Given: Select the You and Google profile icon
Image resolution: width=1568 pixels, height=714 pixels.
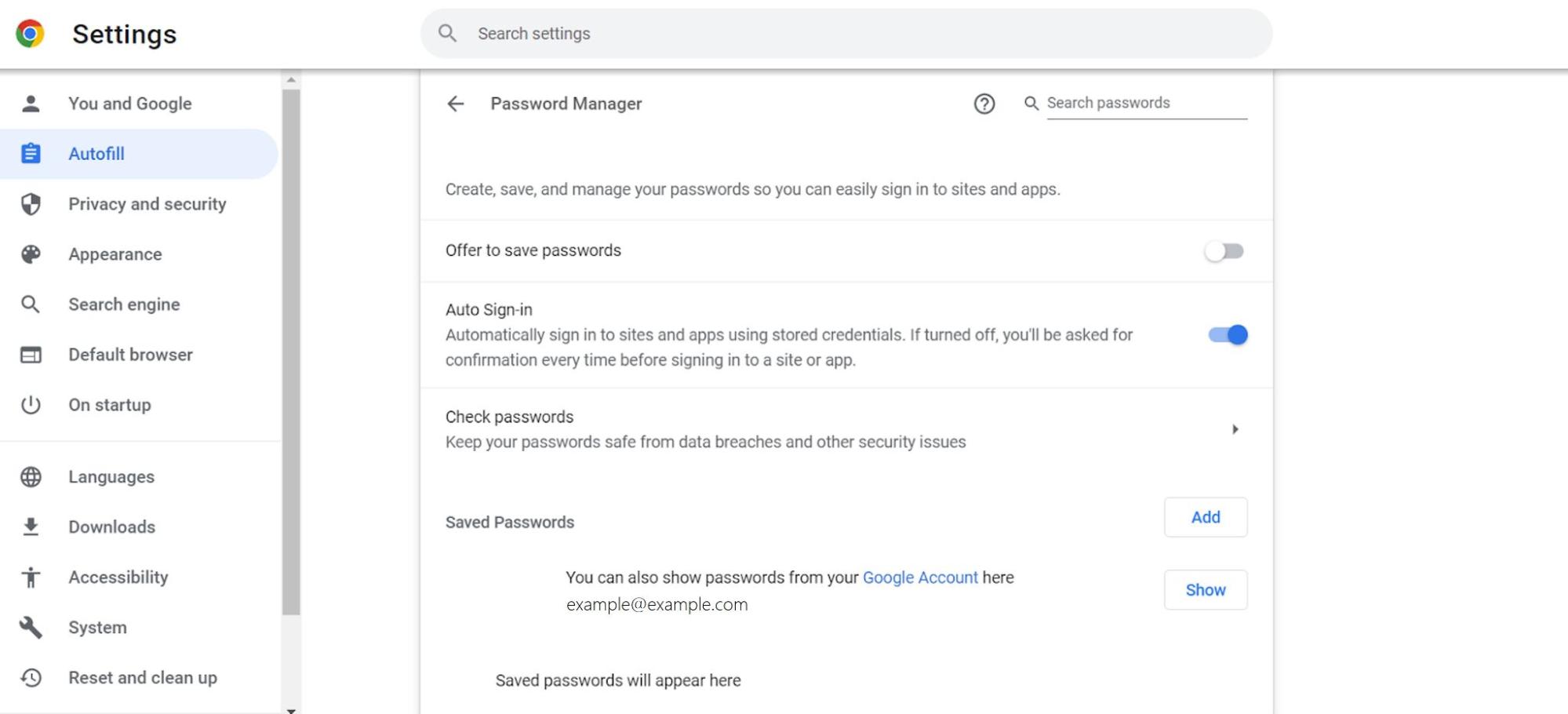Looking at the screenshot, I should click(x=31, y=103).
